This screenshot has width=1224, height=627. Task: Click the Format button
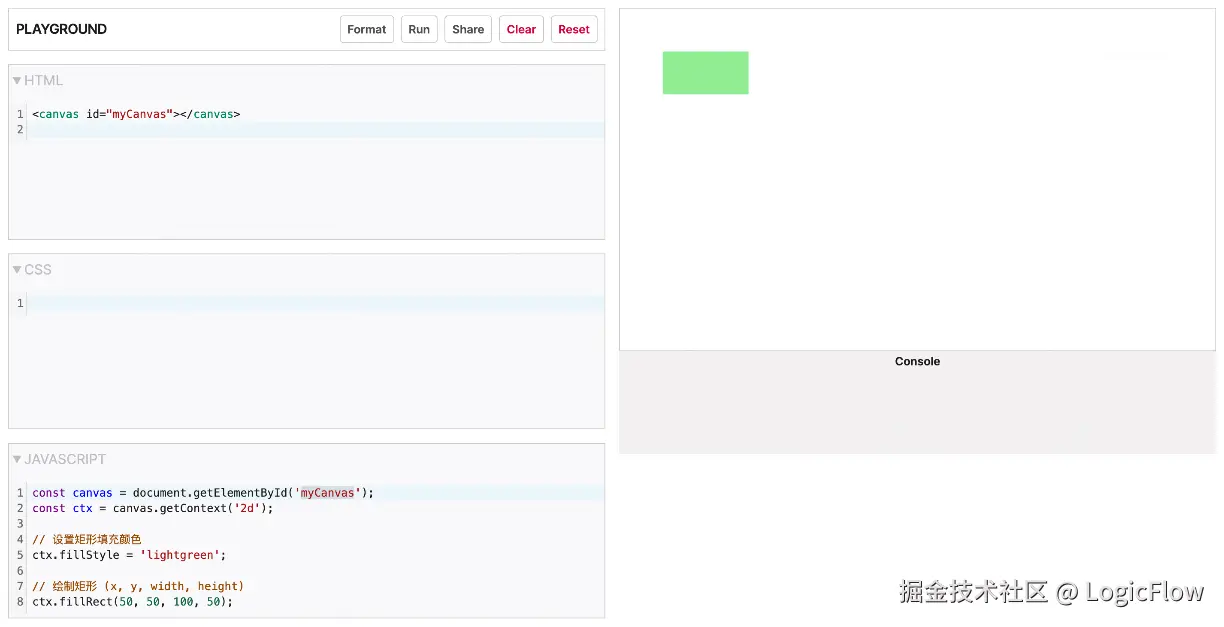[x=367, y=29]
